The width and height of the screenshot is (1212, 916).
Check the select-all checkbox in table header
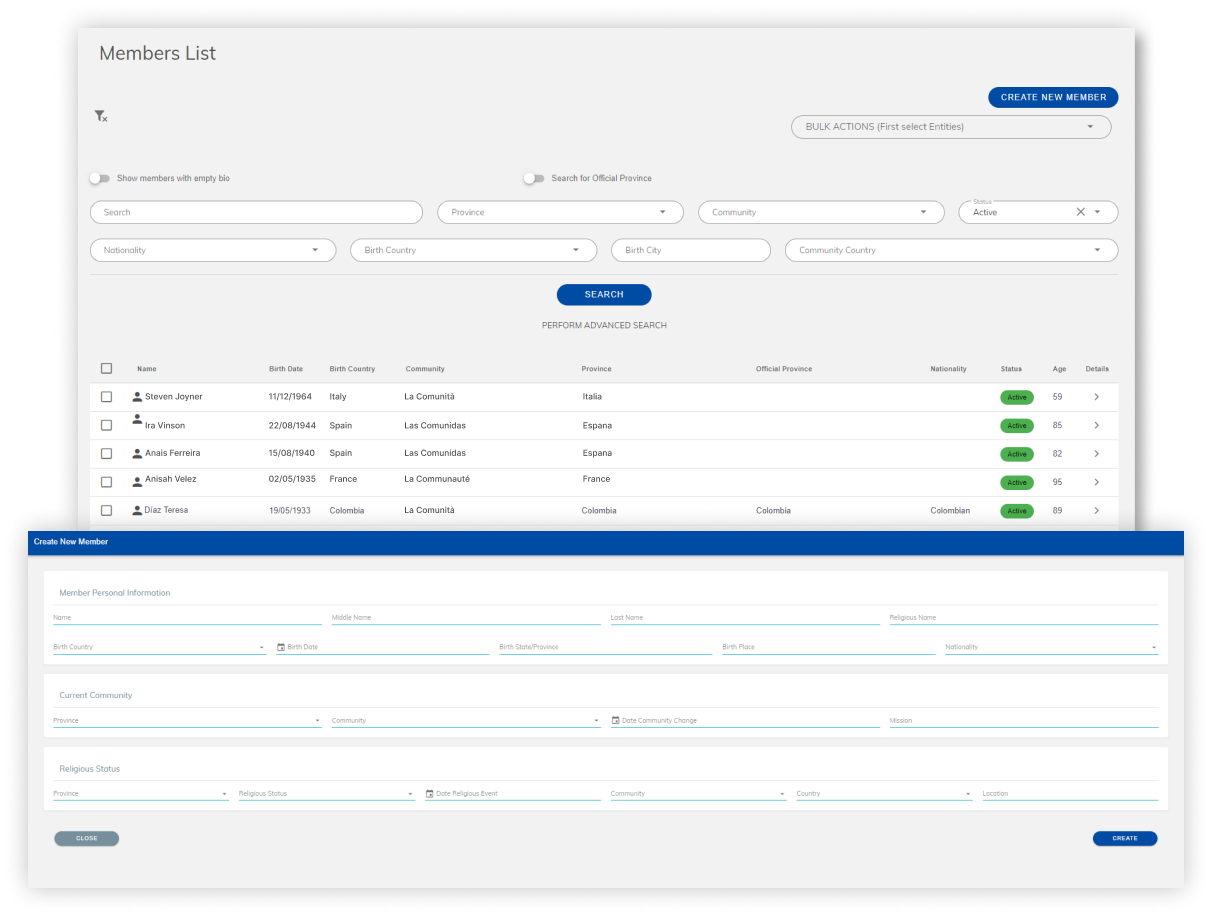click(106, 368)
